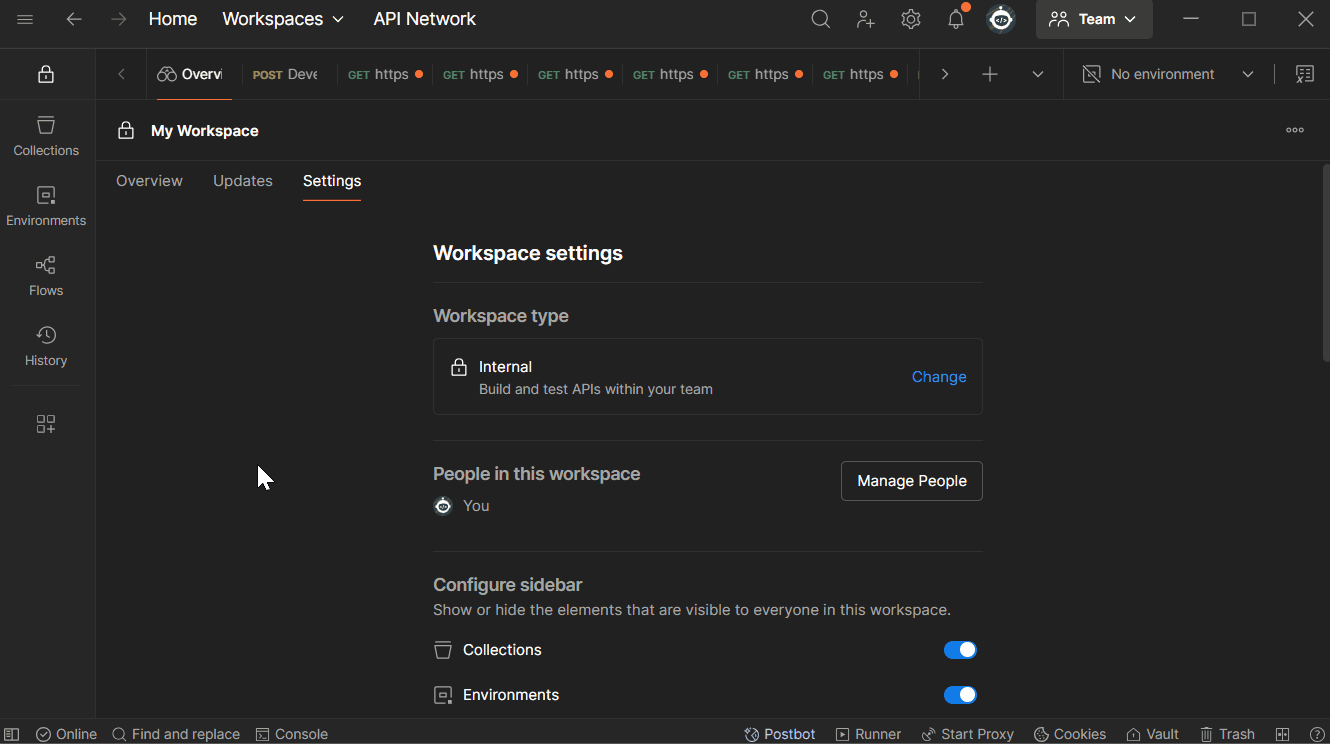Open the hamburger main menu
The width and height of the screenshot is (1330, 744).
pyautogui.click(x=25, y=19)
